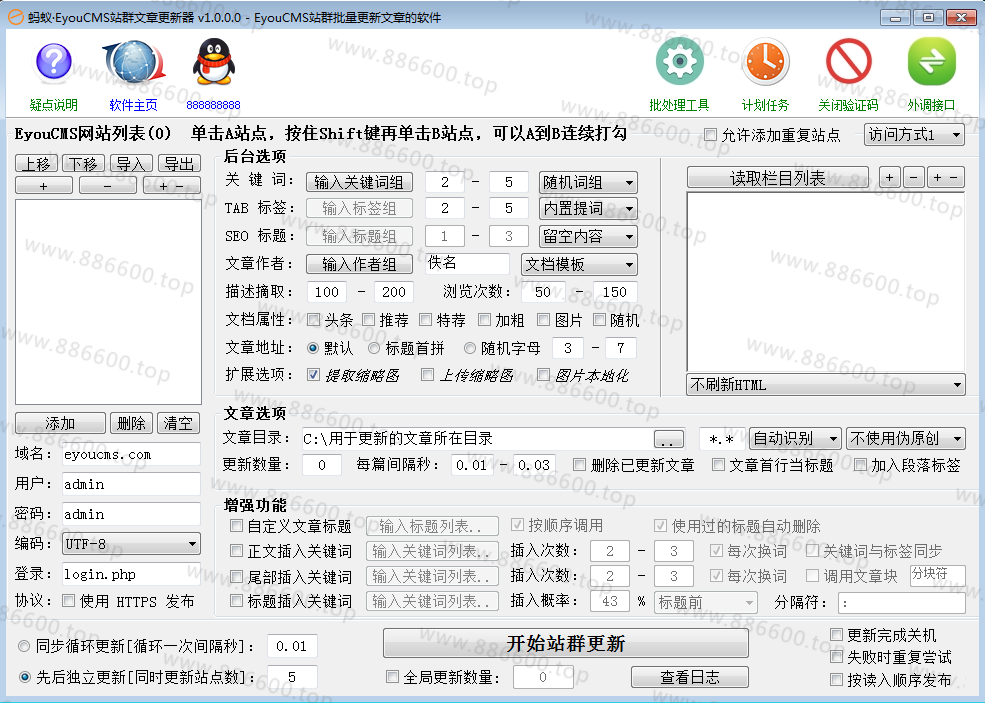This screenshot has width=985, height=703.
Task: Enable 全局更新数量 checkbox
Action: click(x=392, y=677)
